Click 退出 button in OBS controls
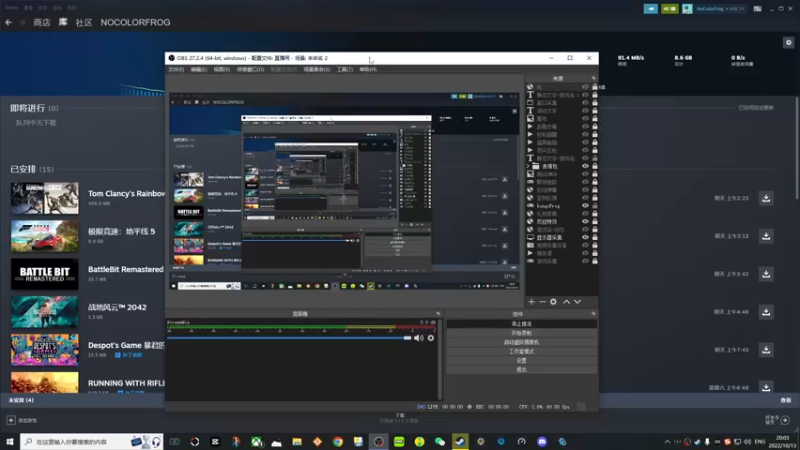800x450 pixels. tap(521, 370)
